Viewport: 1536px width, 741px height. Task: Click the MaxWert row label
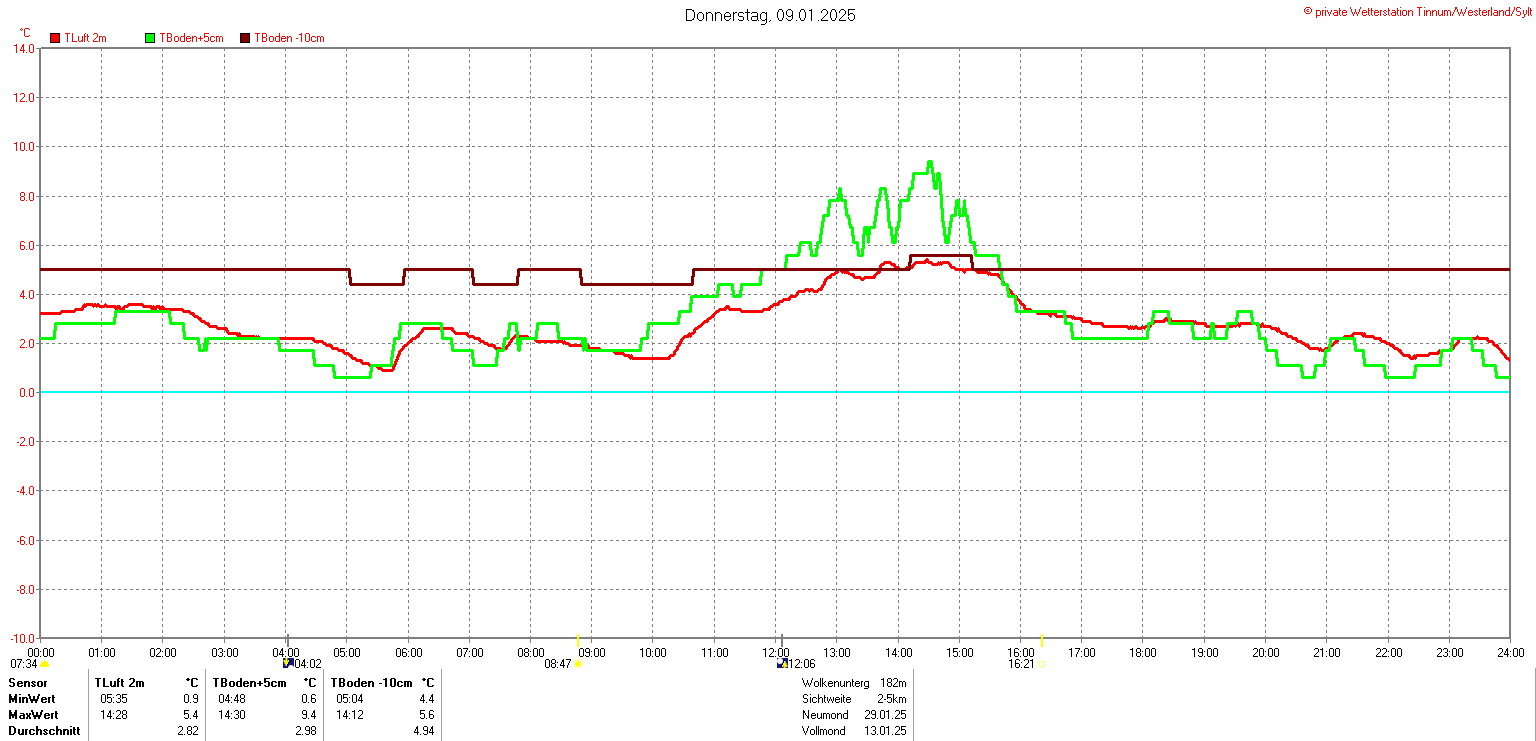click(33, 715)
